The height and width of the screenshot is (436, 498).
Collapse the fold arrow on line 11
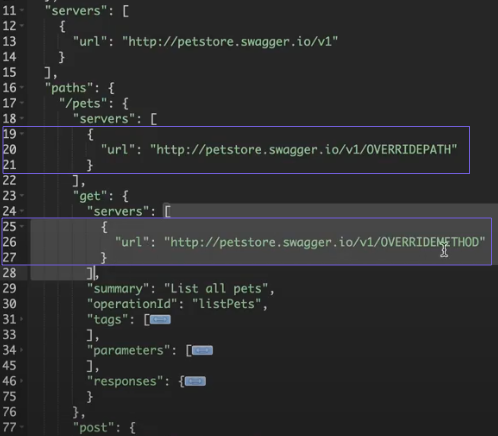pyautogui.click(x=22, y=10)
